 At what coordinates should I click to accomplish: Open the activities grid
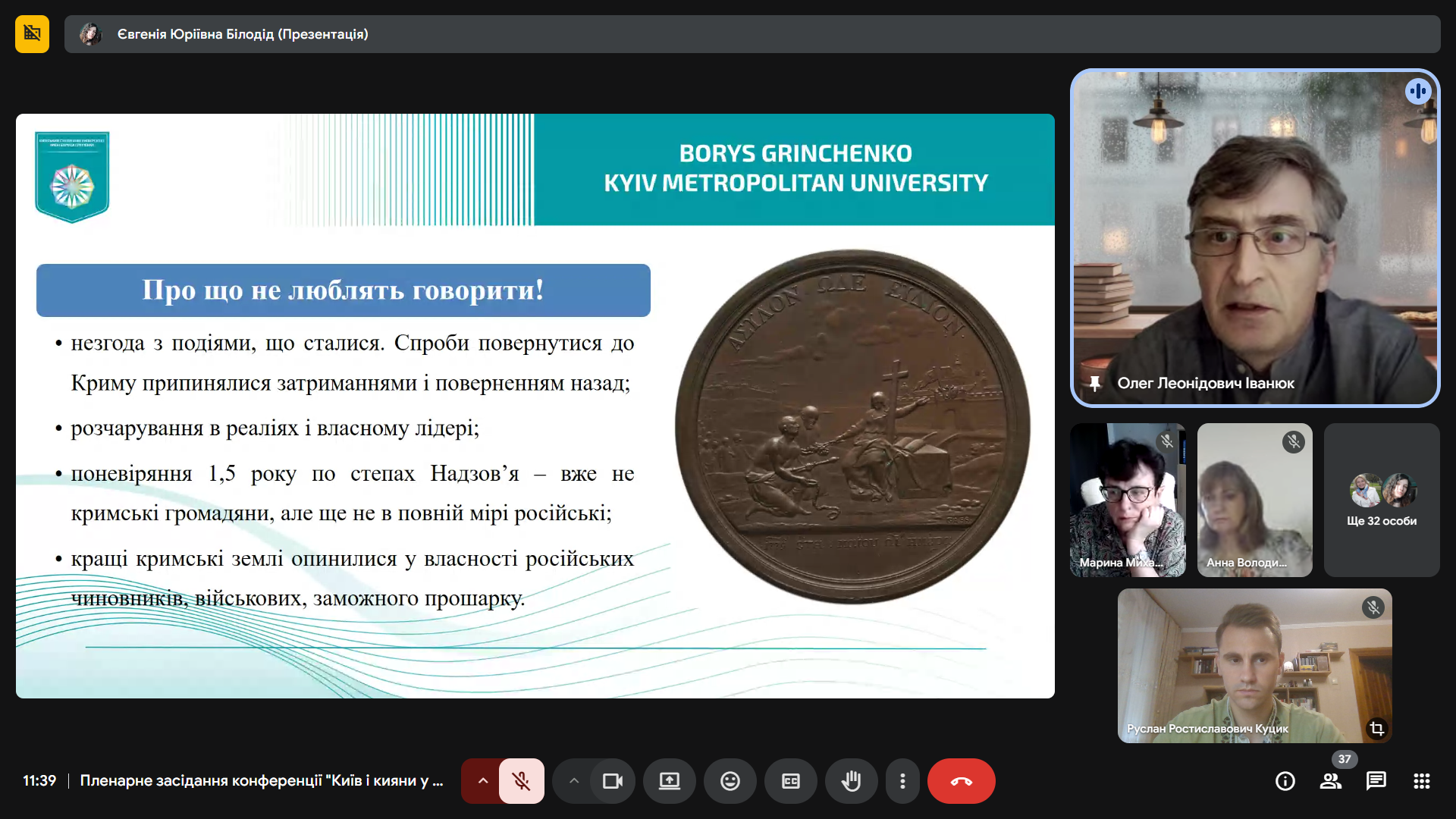1421,781
